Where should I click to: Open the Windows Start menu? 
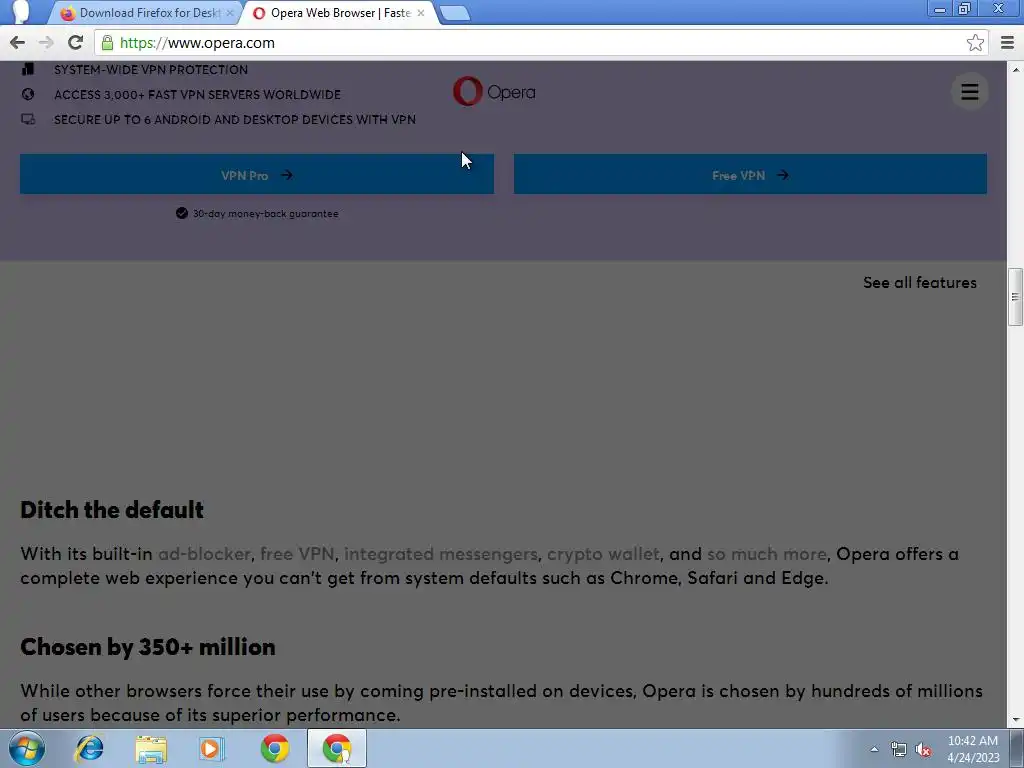pyautogui.click(x=27, y=748)
